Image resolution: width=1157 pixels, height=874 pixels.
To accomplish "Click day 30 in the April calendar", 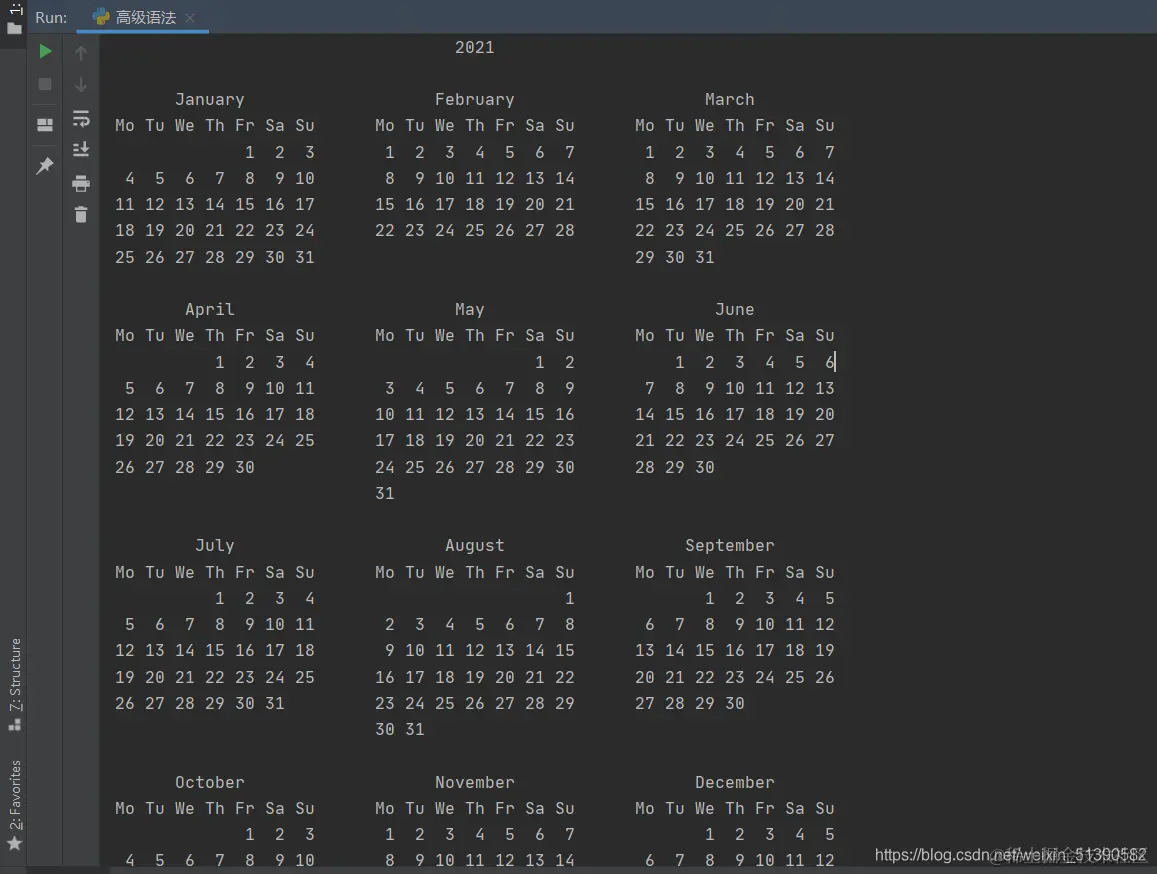I will pyautogui.click(x=244, y=467).
